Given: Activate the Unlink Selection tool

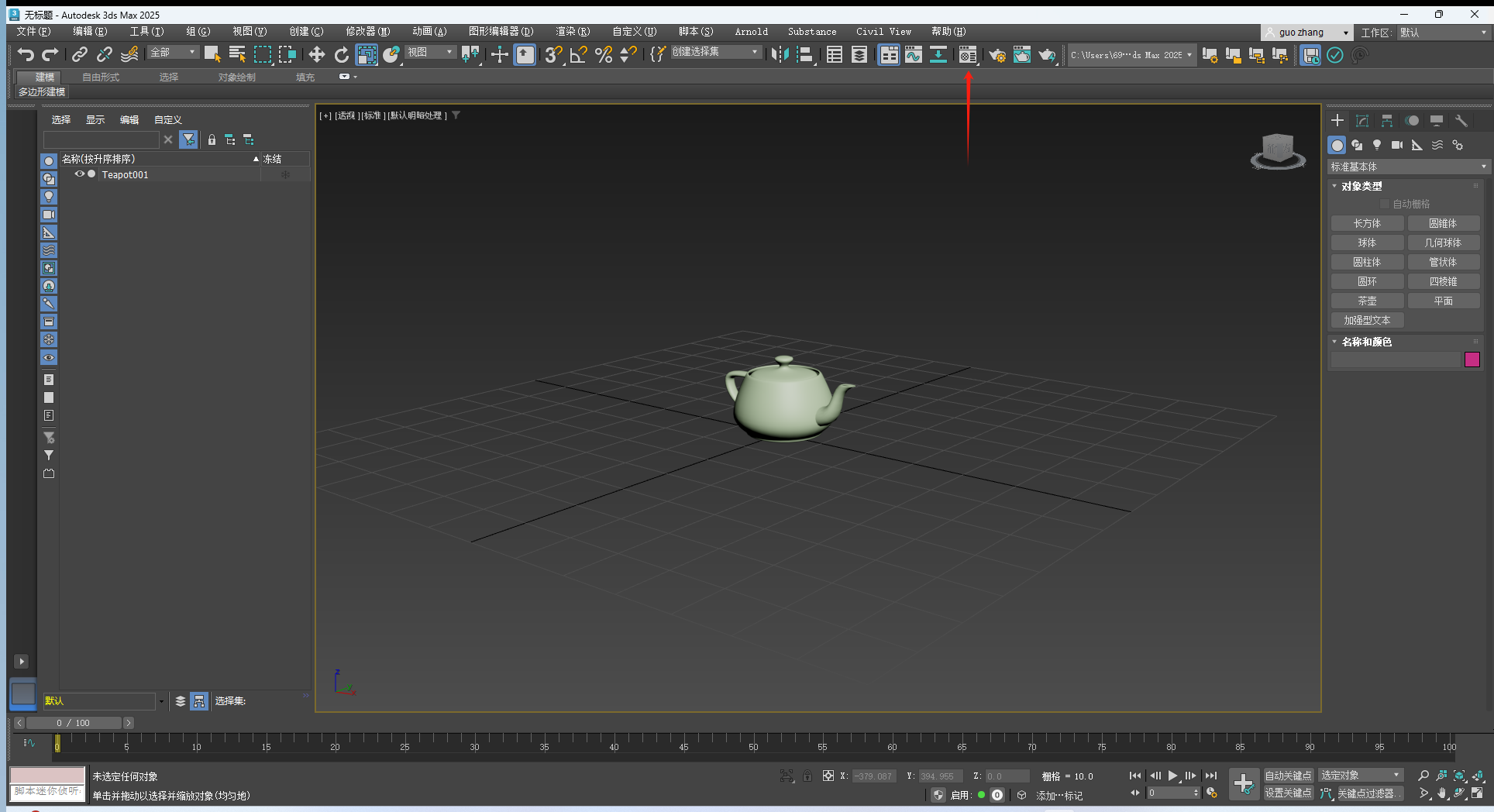Looking at the screenshot, I should point(104,54).
